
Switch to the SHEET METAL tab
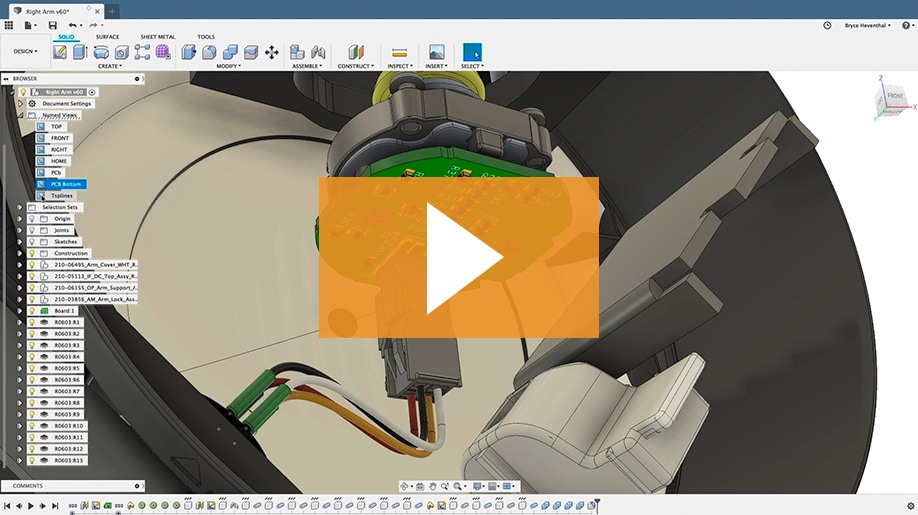157,37
